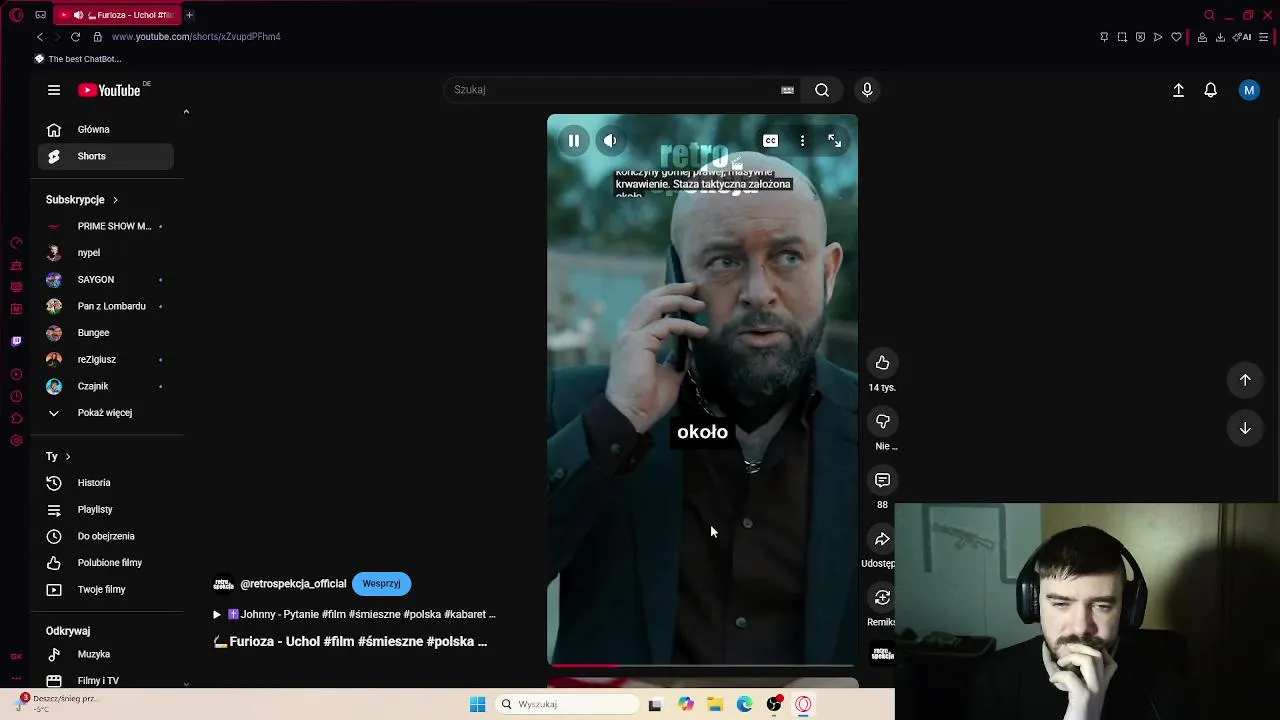1280x720 pixels.
Task: Open Twoje filmy
Action: tap(106, 590)
